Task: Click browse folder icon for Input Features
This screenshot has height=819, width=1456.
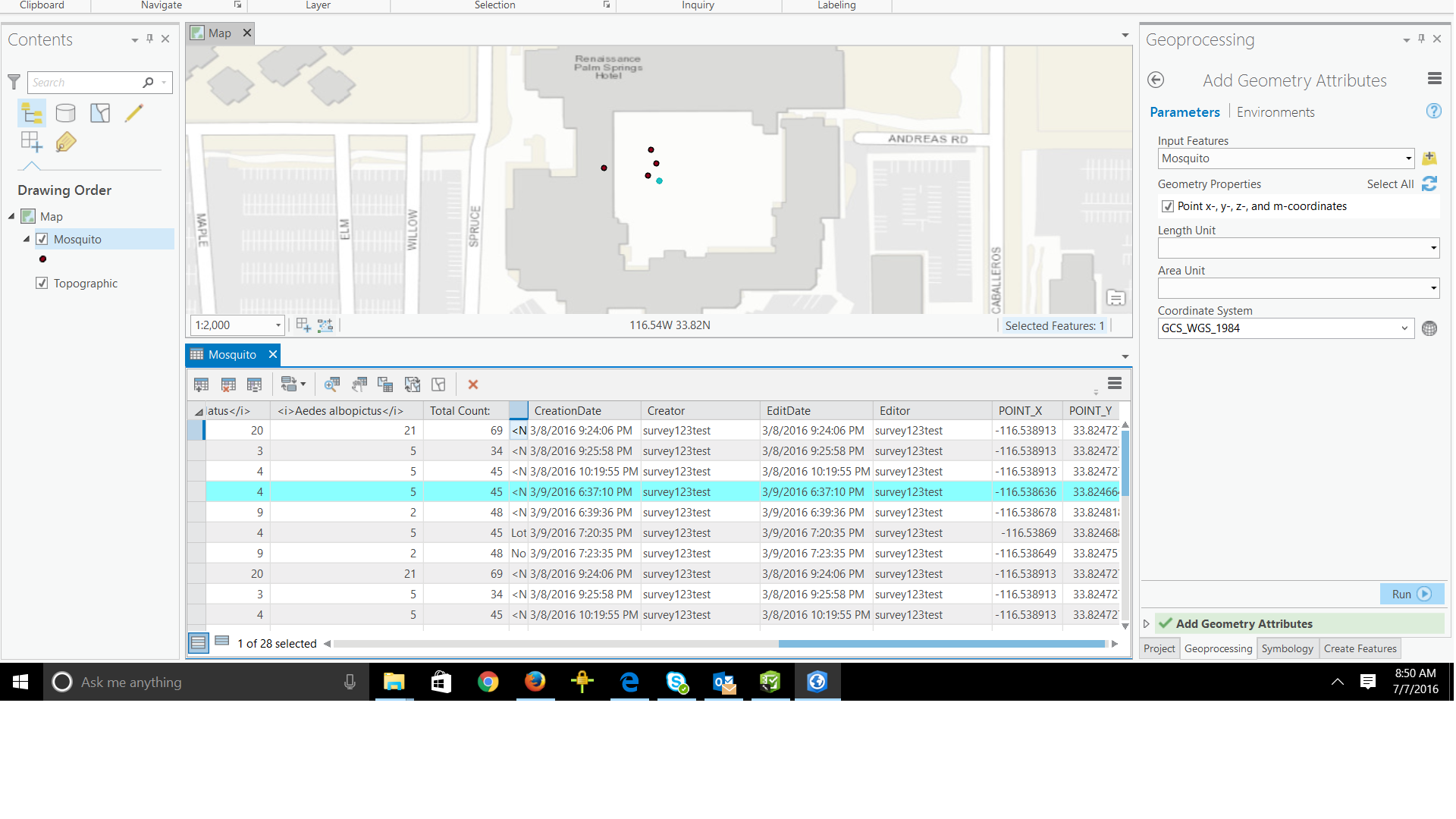Action: [x=1429, y=158]
